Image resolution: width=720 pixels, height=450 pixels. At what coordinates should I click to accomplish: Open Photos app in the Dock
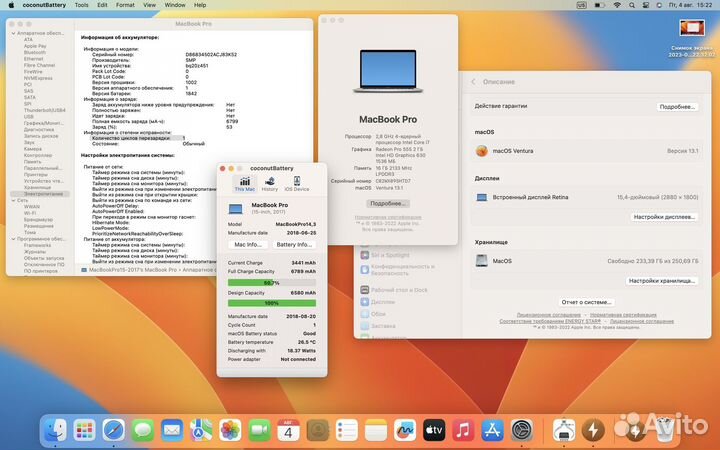pos(230,430)
